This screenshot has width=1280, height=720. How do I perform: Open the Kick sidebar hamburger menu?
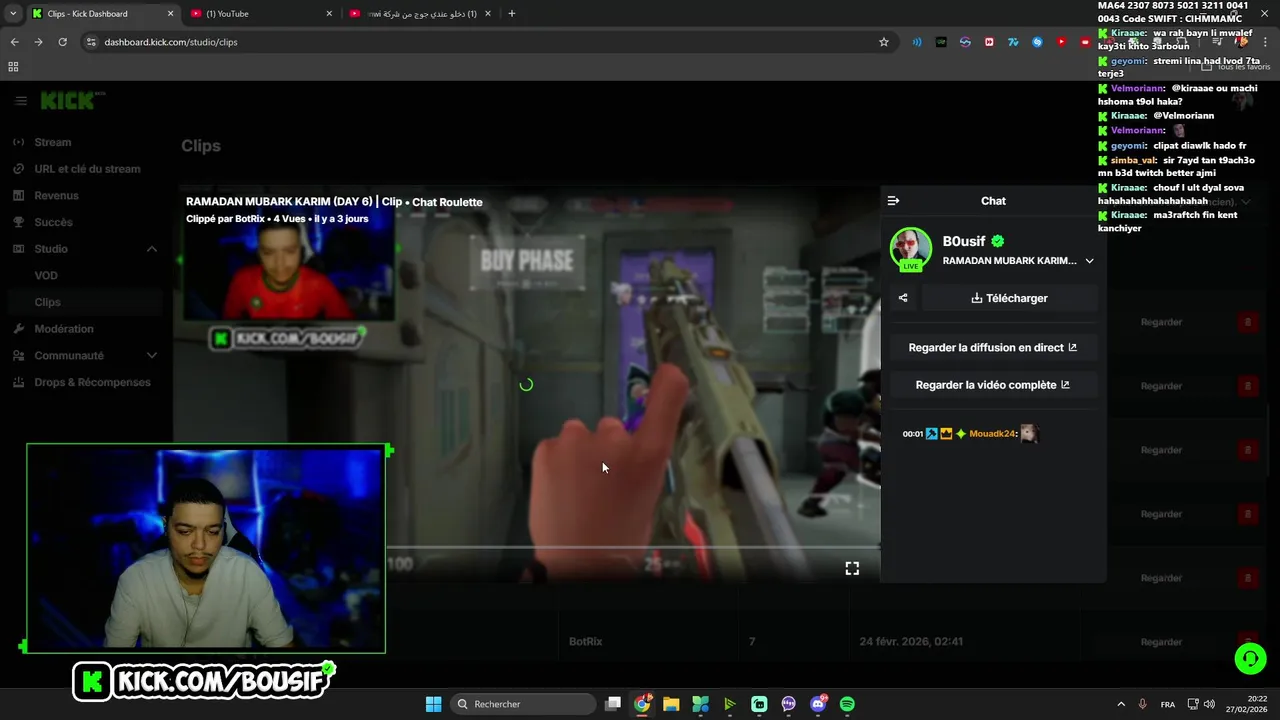20,101
